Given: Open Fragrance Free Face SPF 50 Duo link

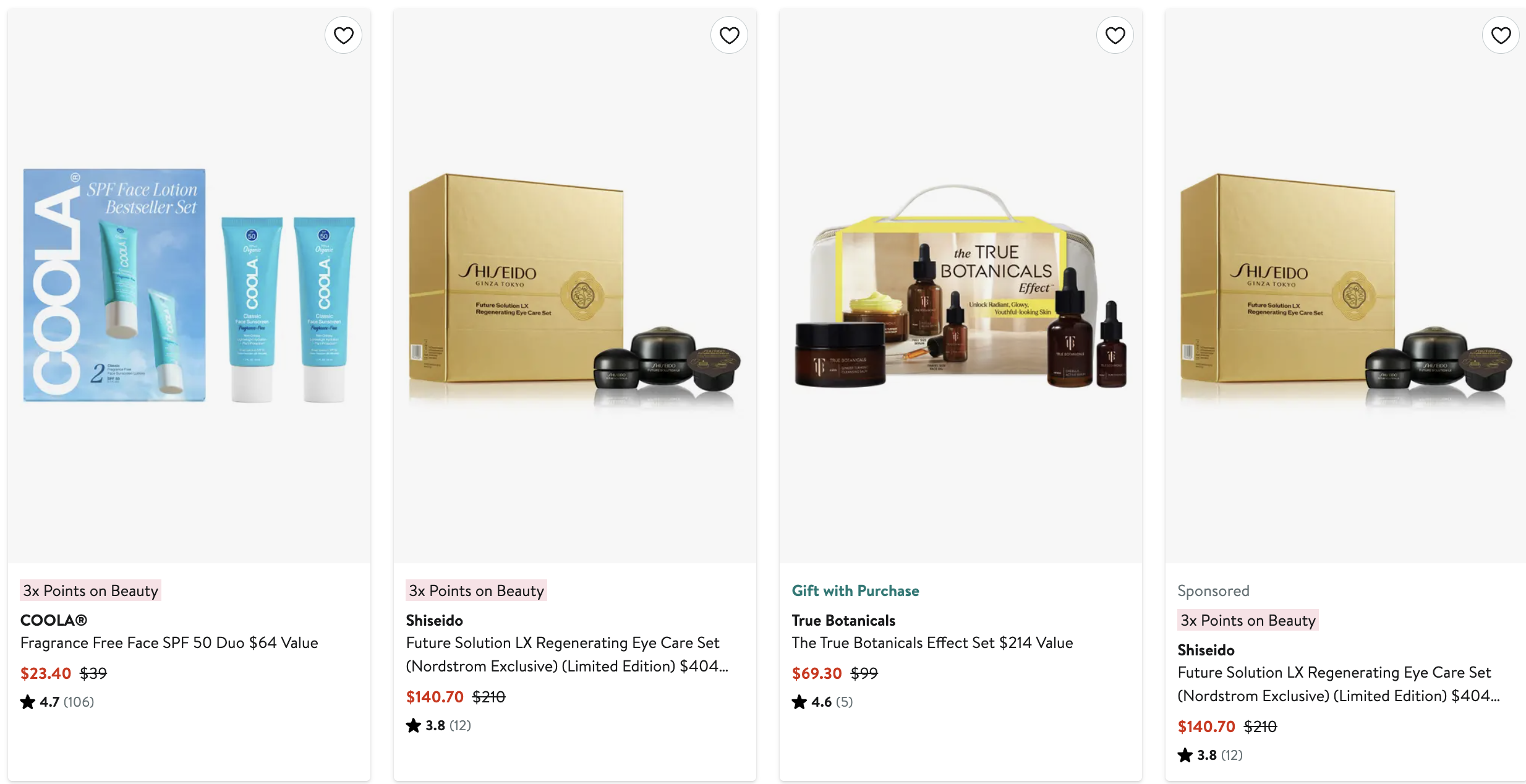Looking at the screenshot, I should click(169, 643).
